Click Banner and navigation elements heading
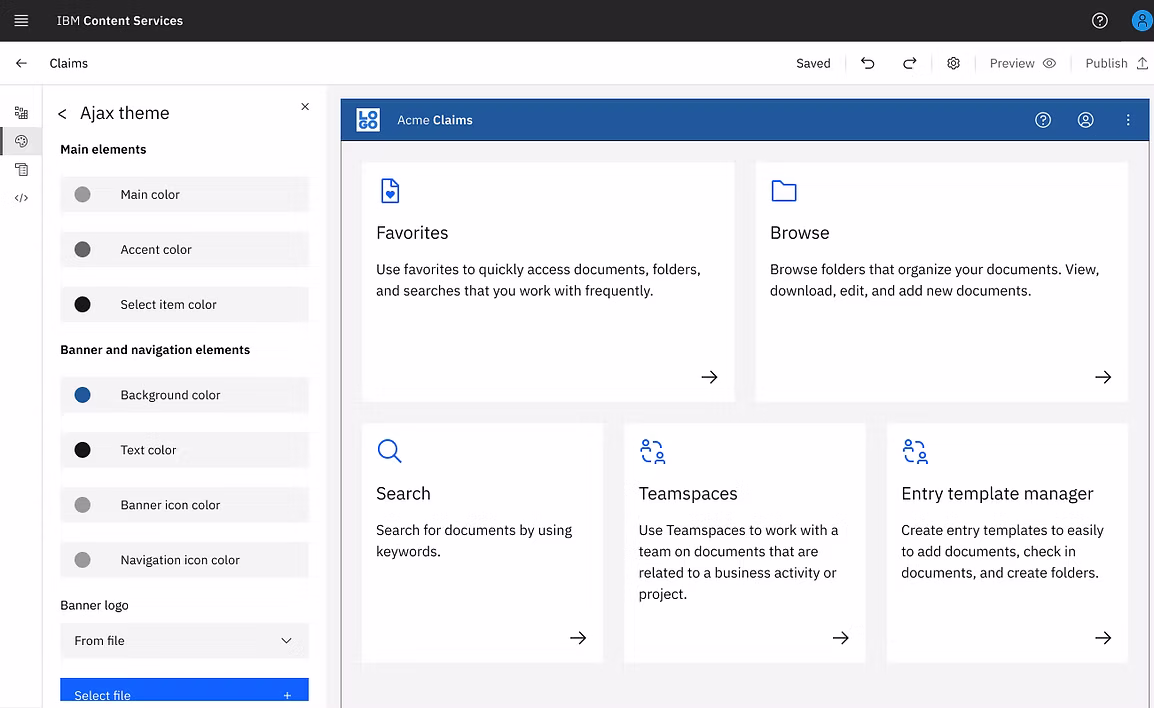Viewport: 1154px width, 708px height. (x=155, y=350)
